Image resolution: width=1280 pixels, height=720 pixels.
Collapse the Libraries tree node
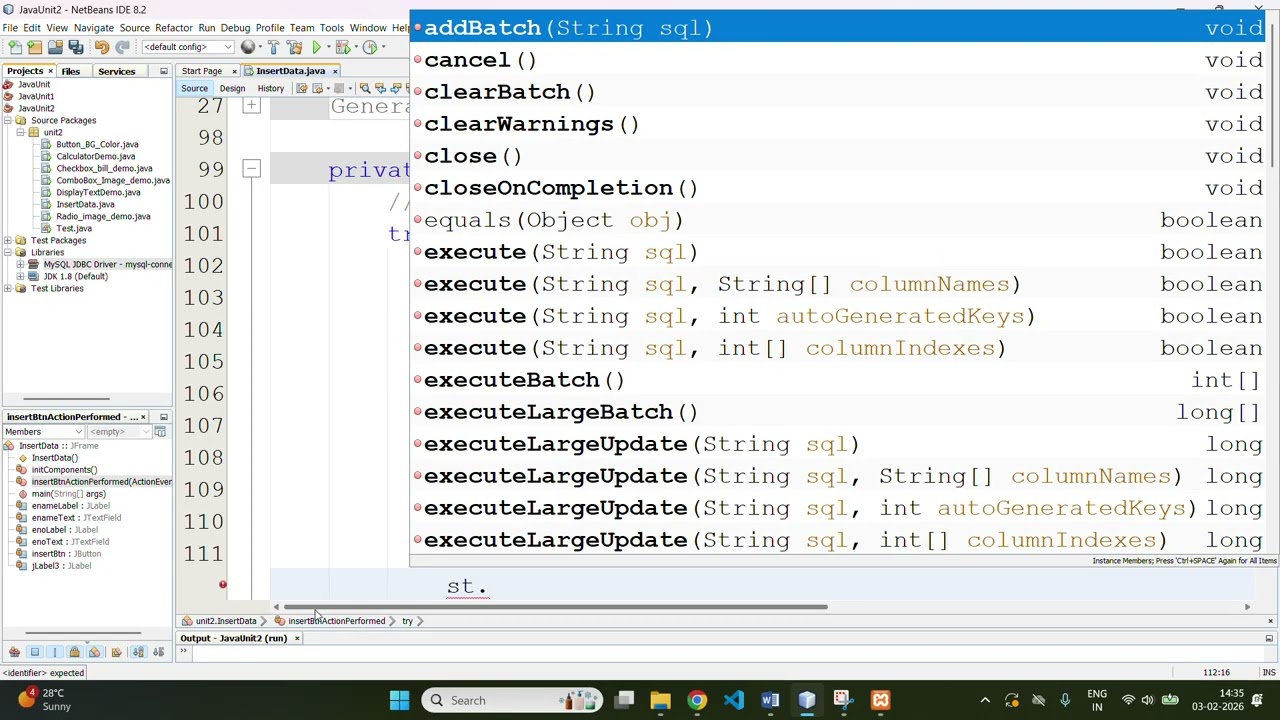click(x=8, y=252)
